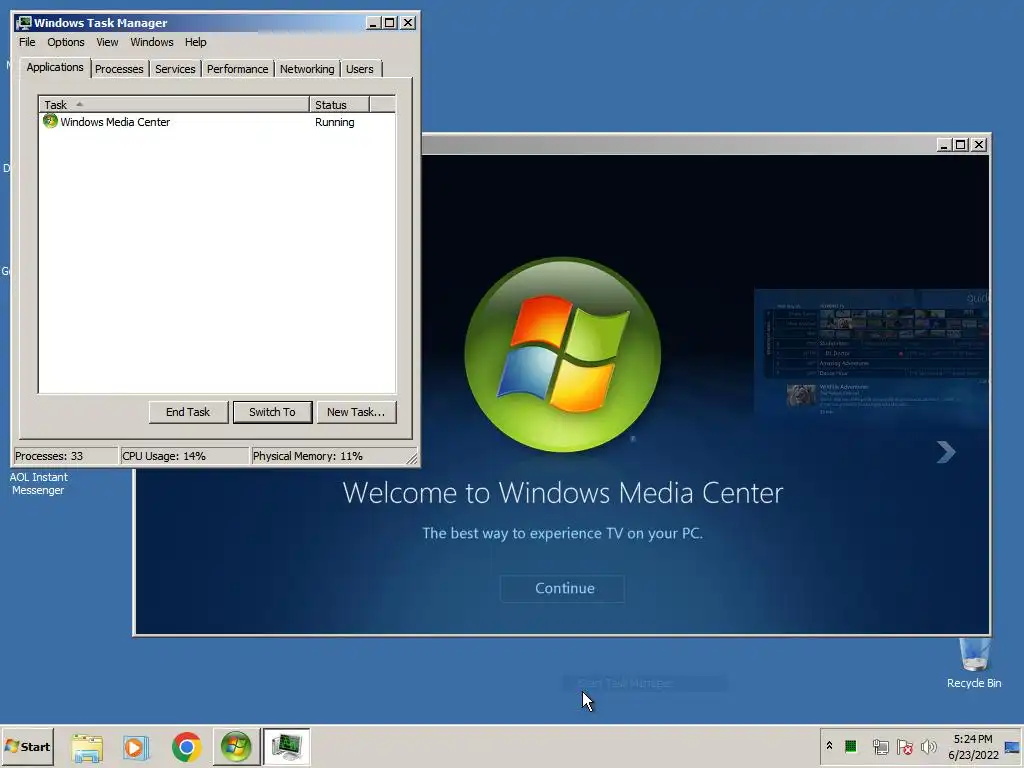Show hidden system tray icons

[829, 745]
